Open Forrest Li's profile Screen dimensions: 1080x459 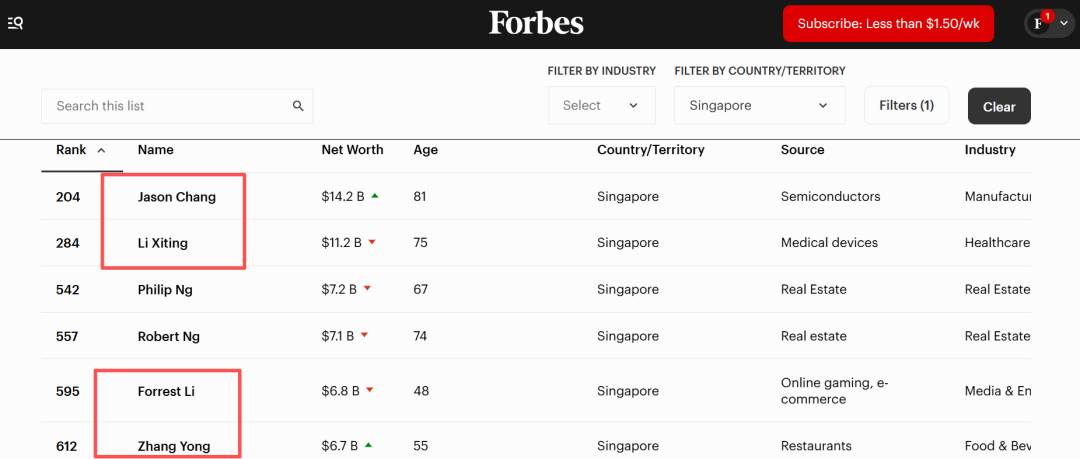pos(166,391)
